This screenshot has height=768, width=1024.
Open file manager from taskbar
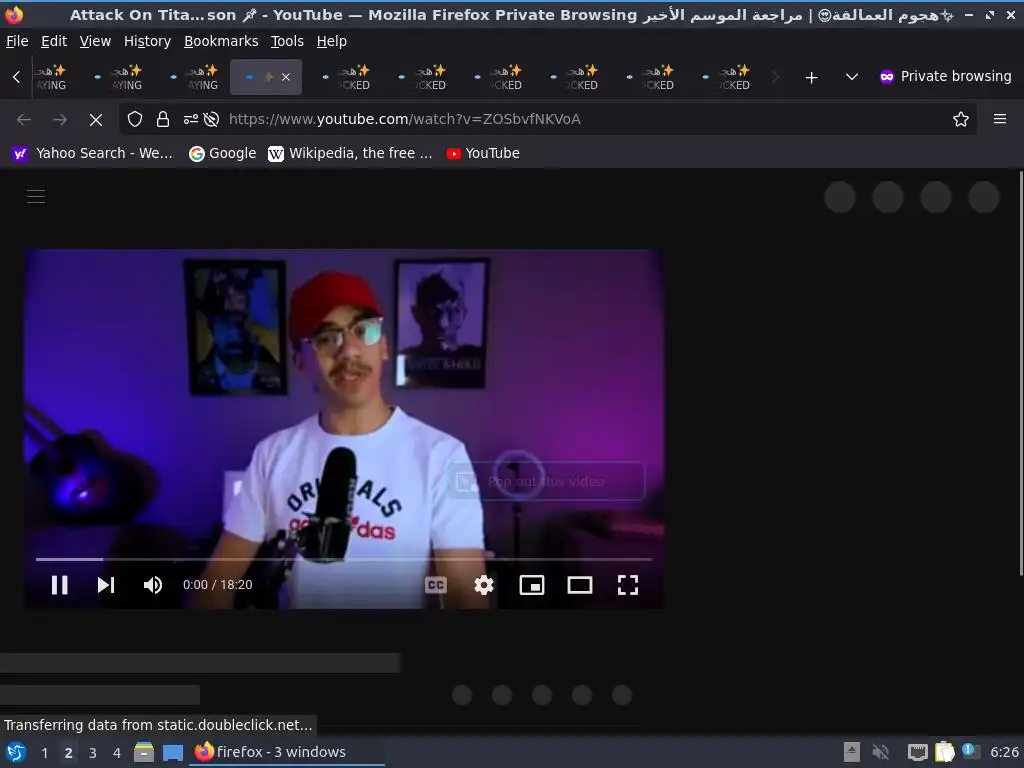click(x=144, y=752)
